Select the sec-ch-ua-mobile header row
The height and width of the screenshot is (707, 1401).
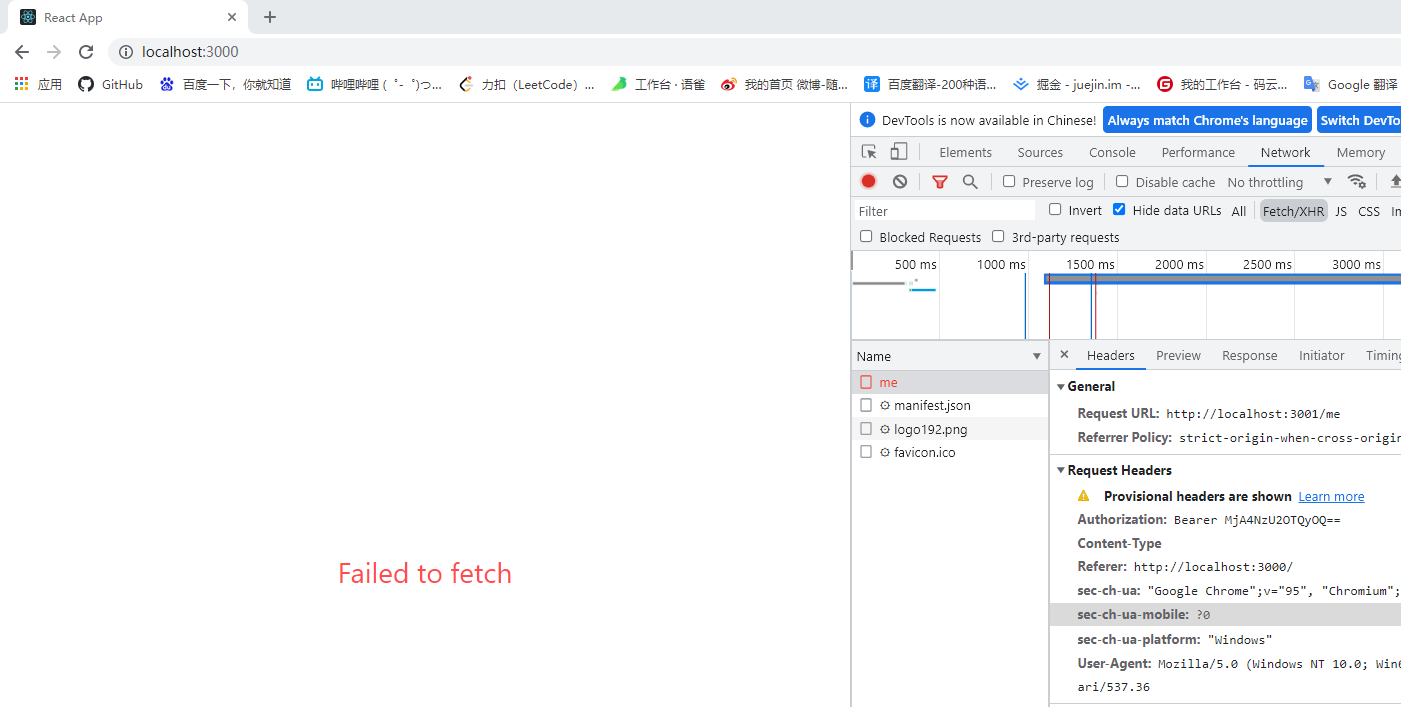[x=1225, y=615]
